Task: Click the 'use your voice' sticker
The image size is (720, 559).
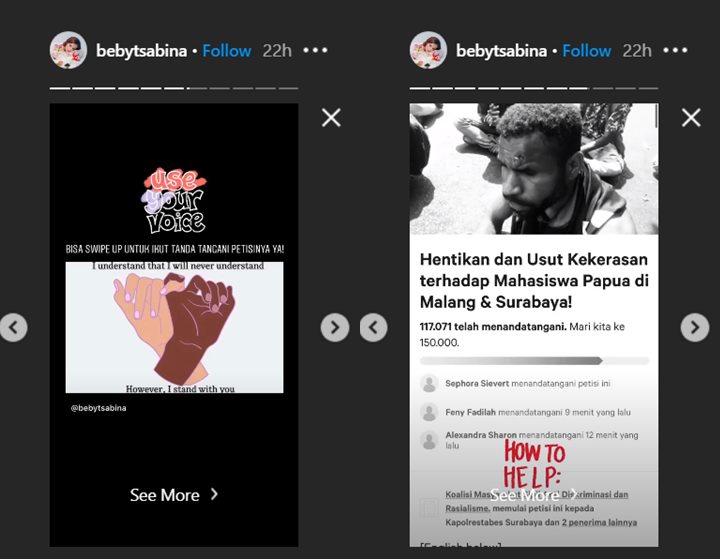Action: point(174,200)
